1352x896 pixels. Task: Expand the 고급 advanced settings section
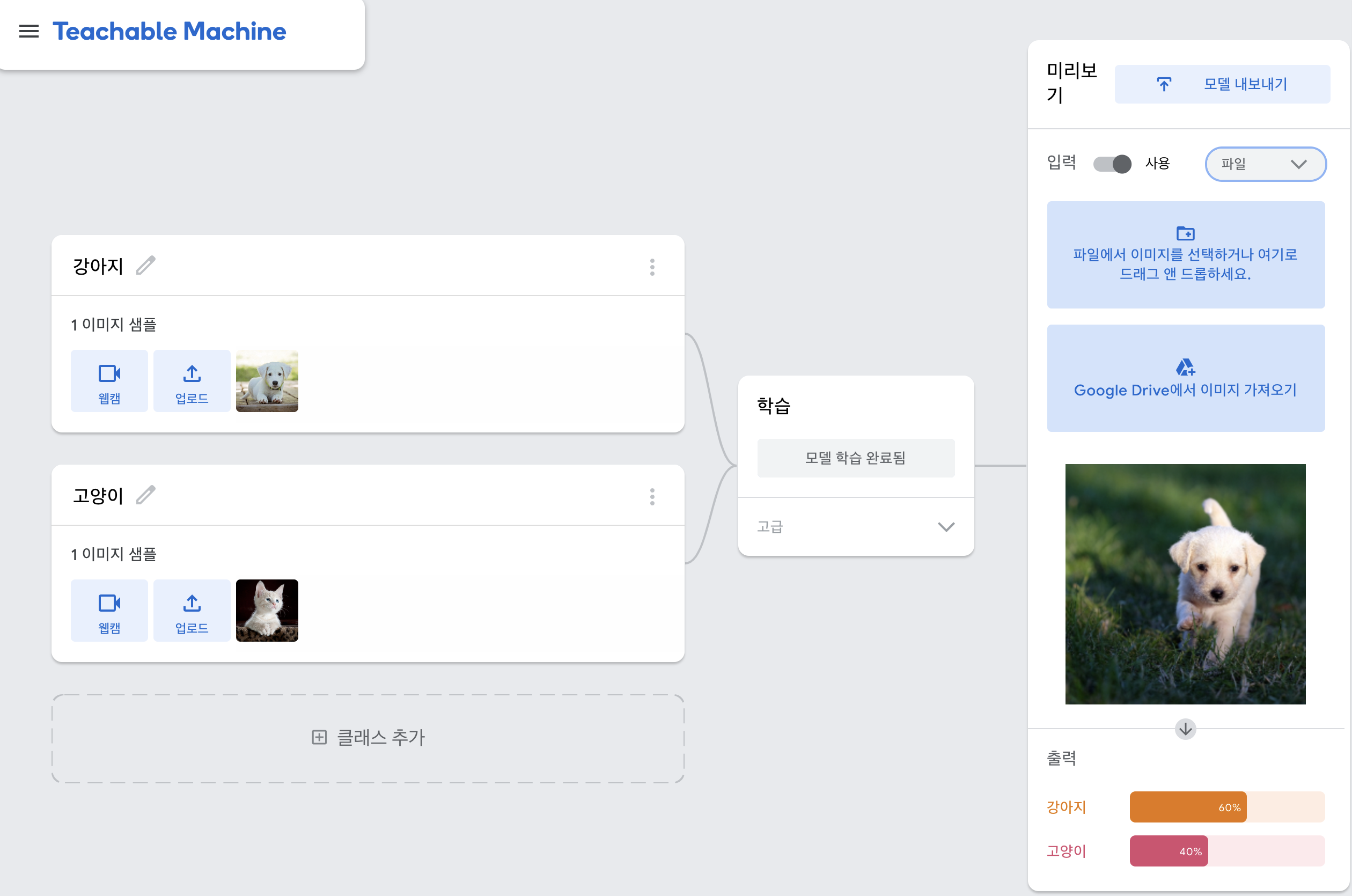pyautogui.click(x=855, y=527)
